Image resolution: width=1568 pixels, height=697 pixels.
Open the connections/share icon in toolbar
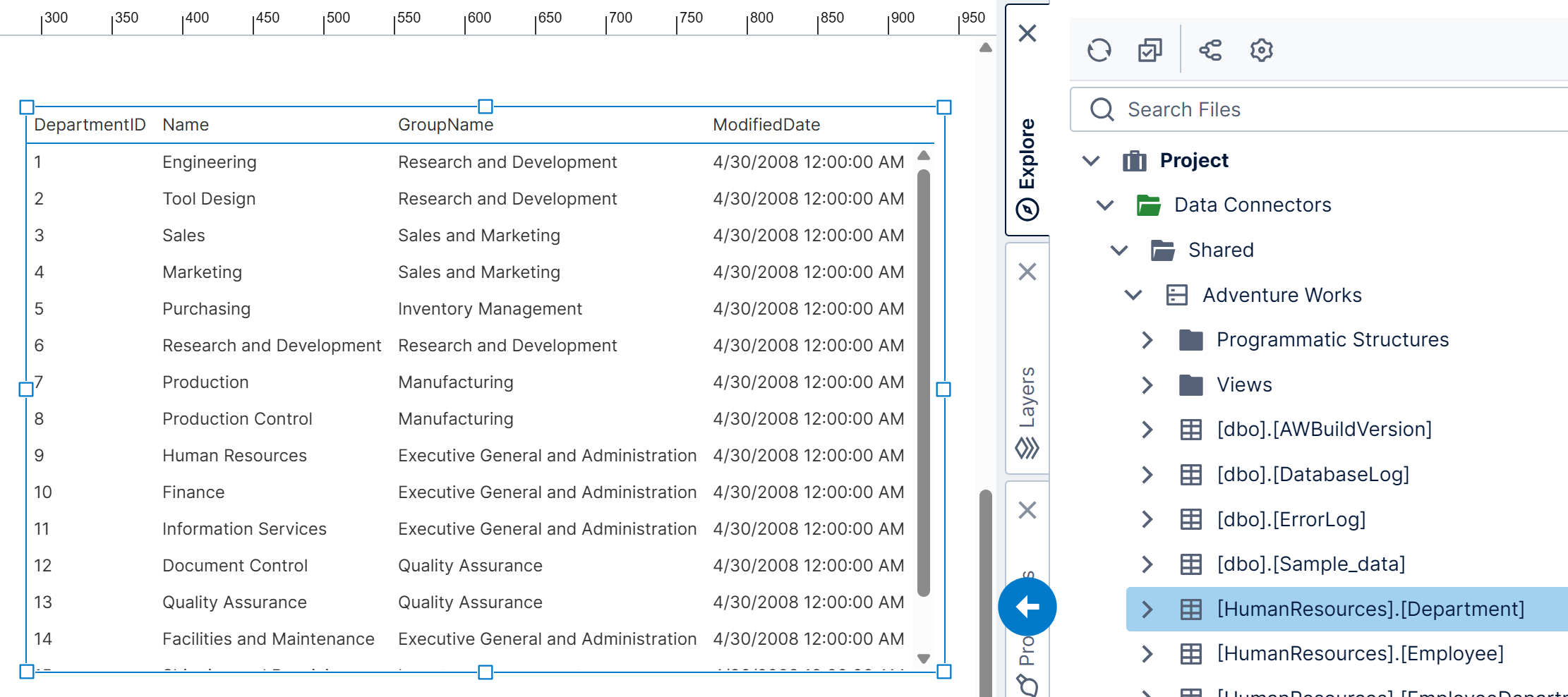[1211, 49]
